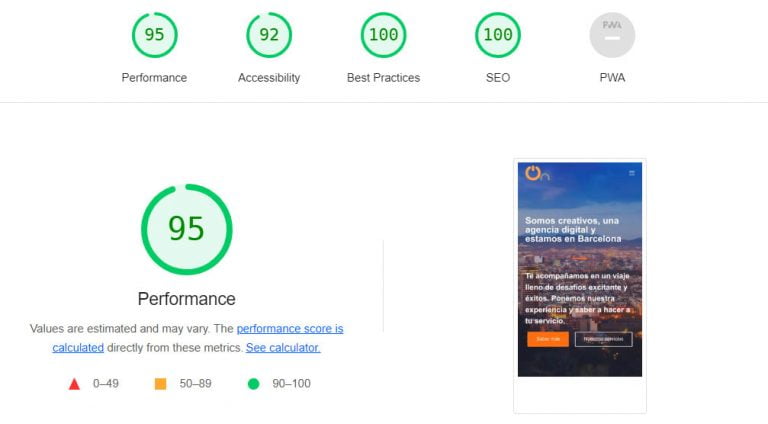Screen dimensions: 768x424
Task: Open the "See calculator." link
Action: (x=283, y=348)
